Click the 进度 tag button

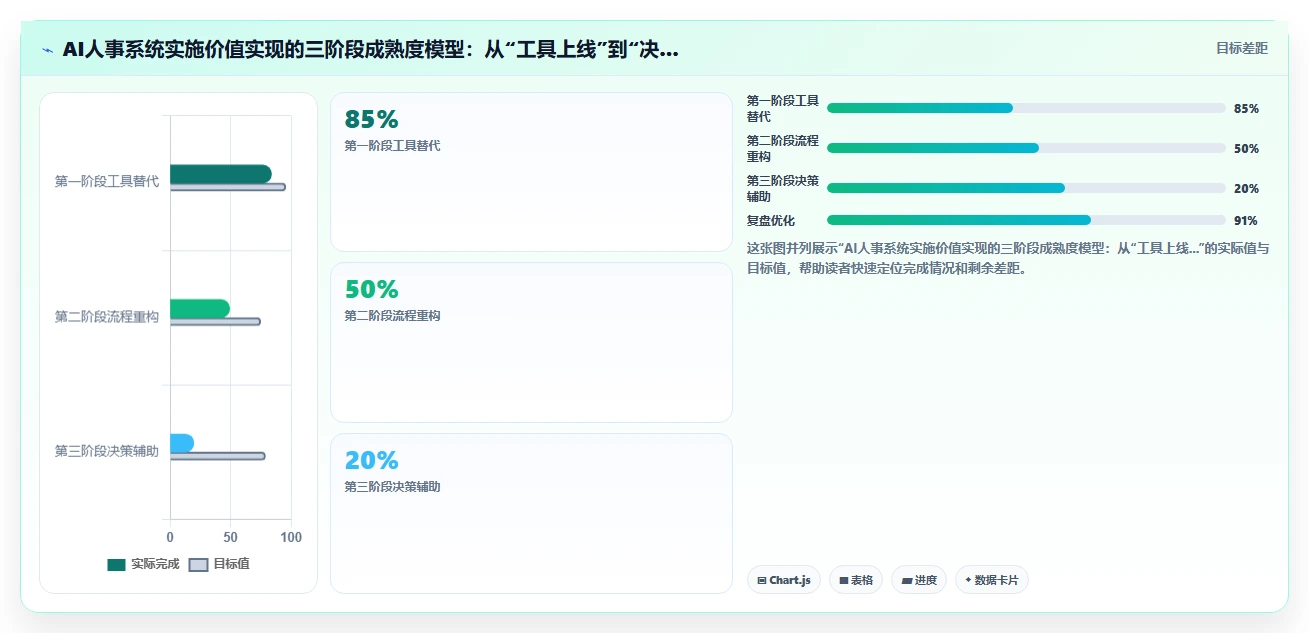(919, 580)
